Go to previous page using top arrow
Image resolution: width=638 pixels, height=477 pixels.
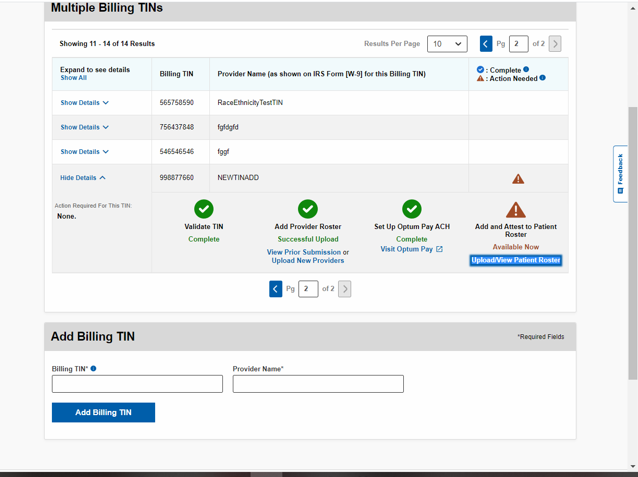(x=486, y=44)
